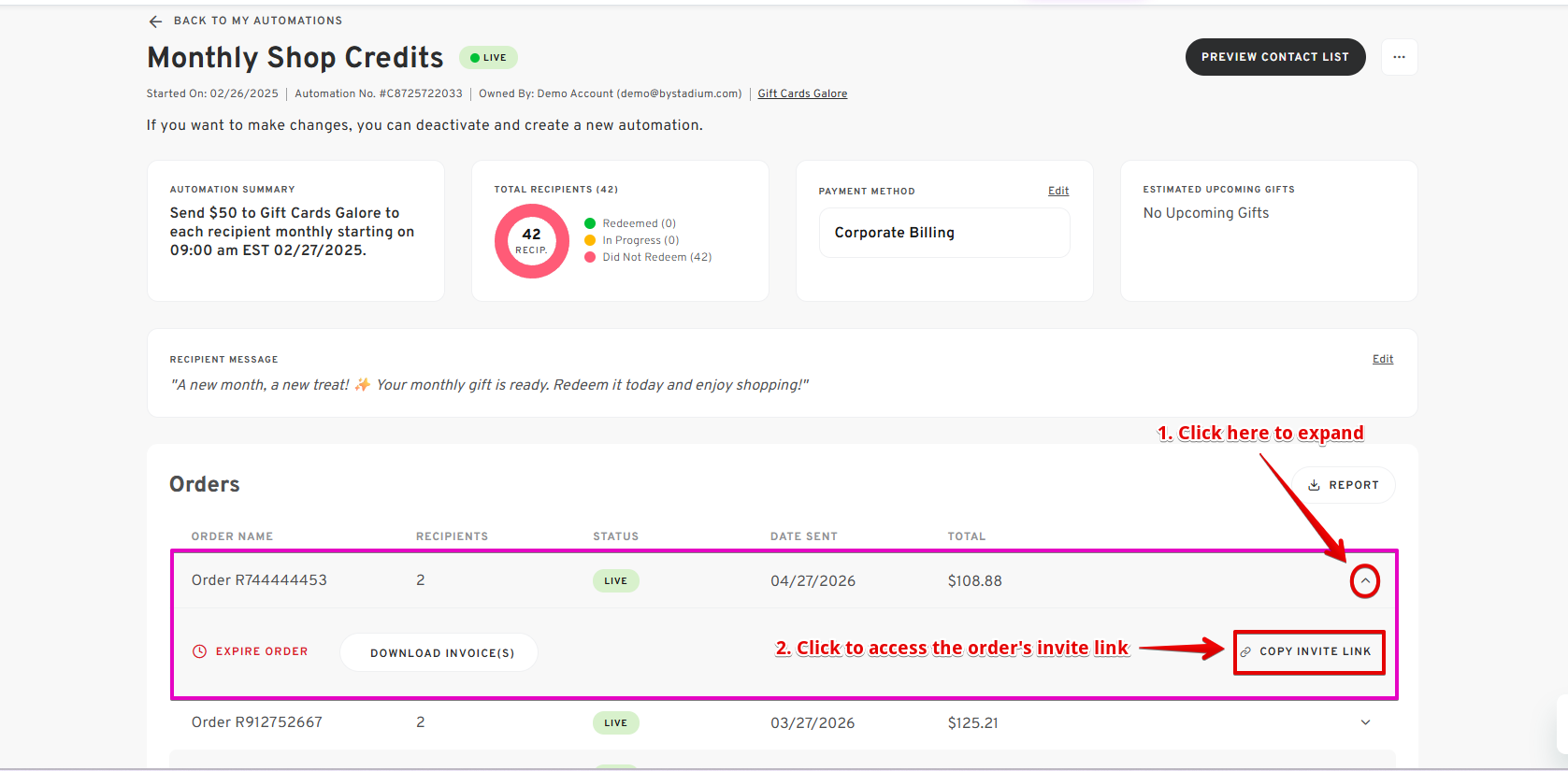Click the Recipients column header
The image size is (1568, 771).
point(452,536)
